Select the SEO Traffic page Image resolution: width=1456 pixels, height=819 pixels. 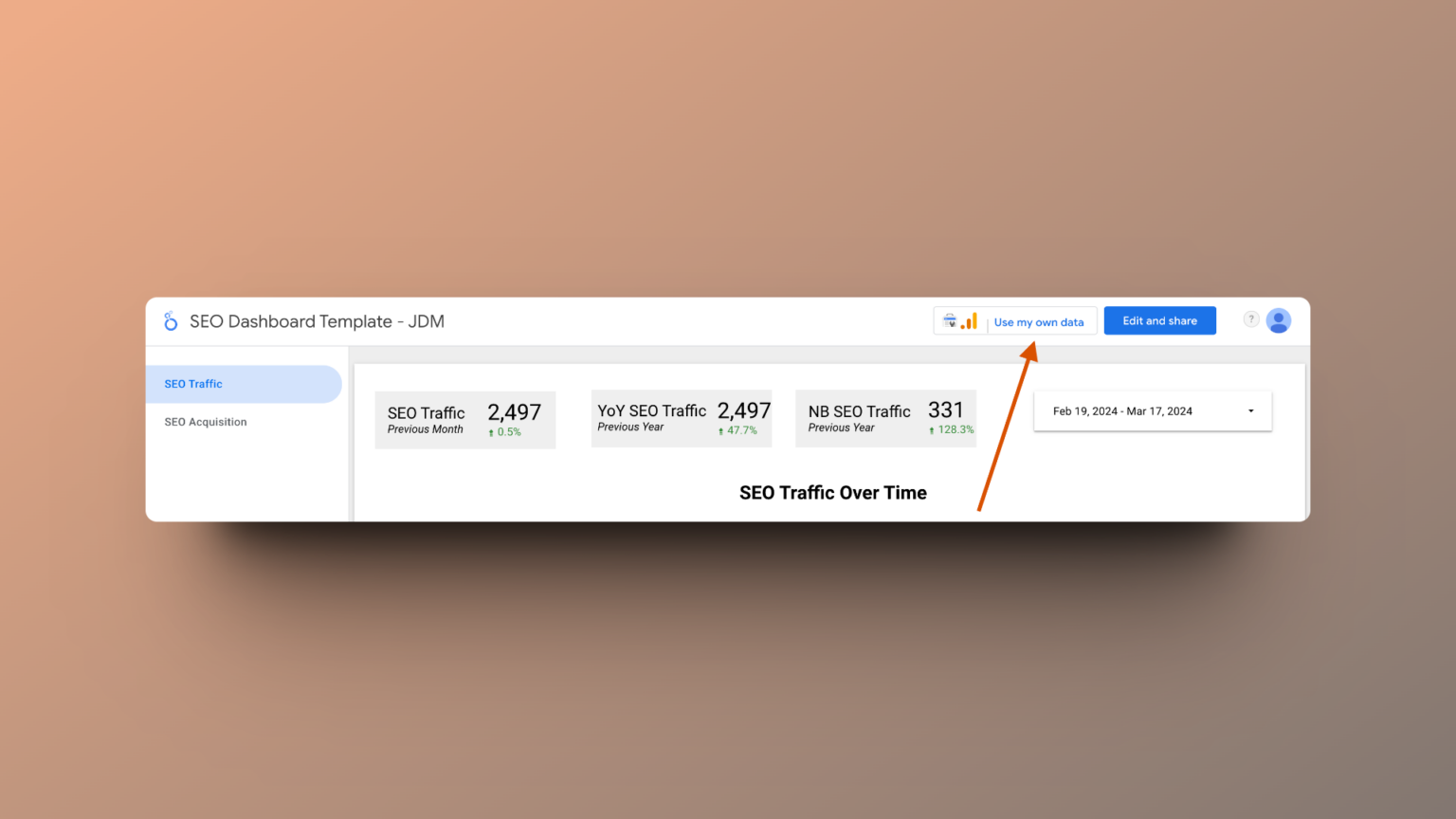(193, 384)
